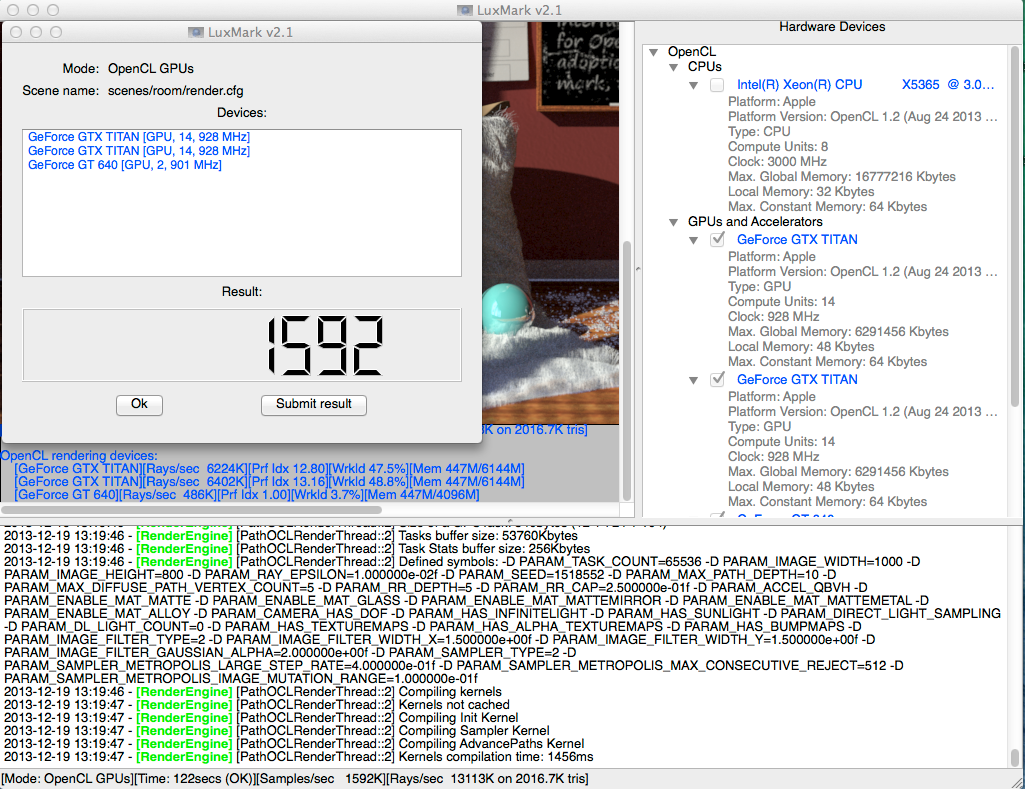Enable the Intel Xeon CPU checkbox
The height and width of the screenshot is (789, 1025).
click(717, 84)
